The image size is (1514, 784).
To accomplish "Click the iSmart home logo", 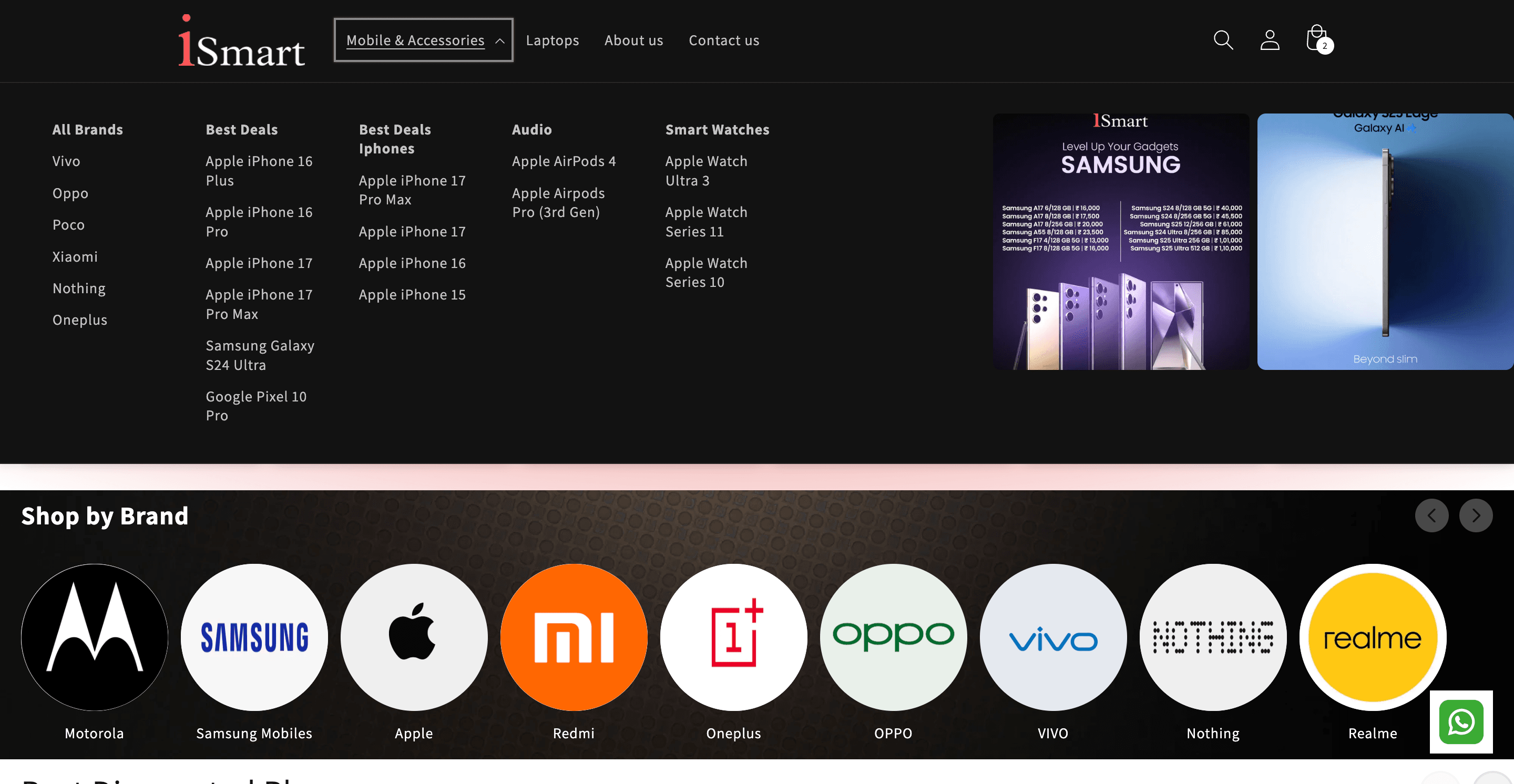I will 242,41.
